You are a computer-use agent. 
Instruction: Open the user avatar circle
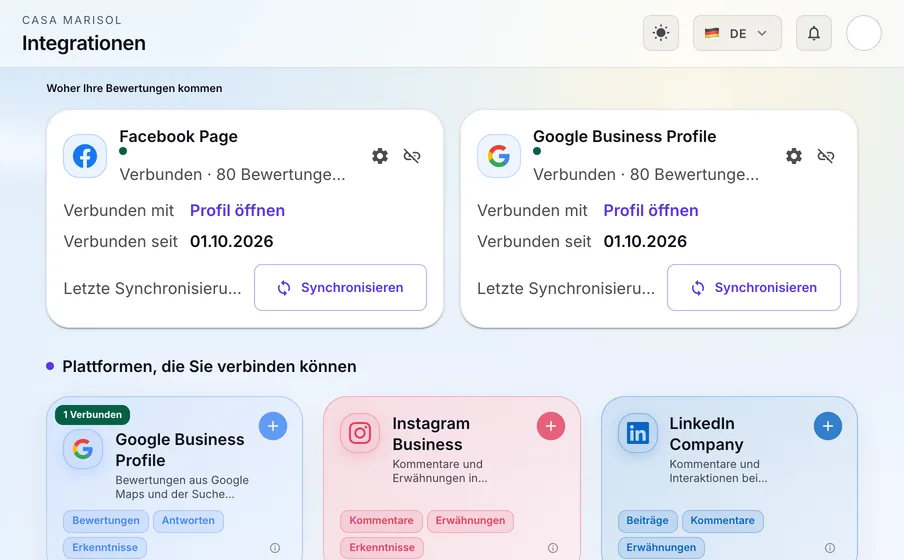click(x=864, y=33)
